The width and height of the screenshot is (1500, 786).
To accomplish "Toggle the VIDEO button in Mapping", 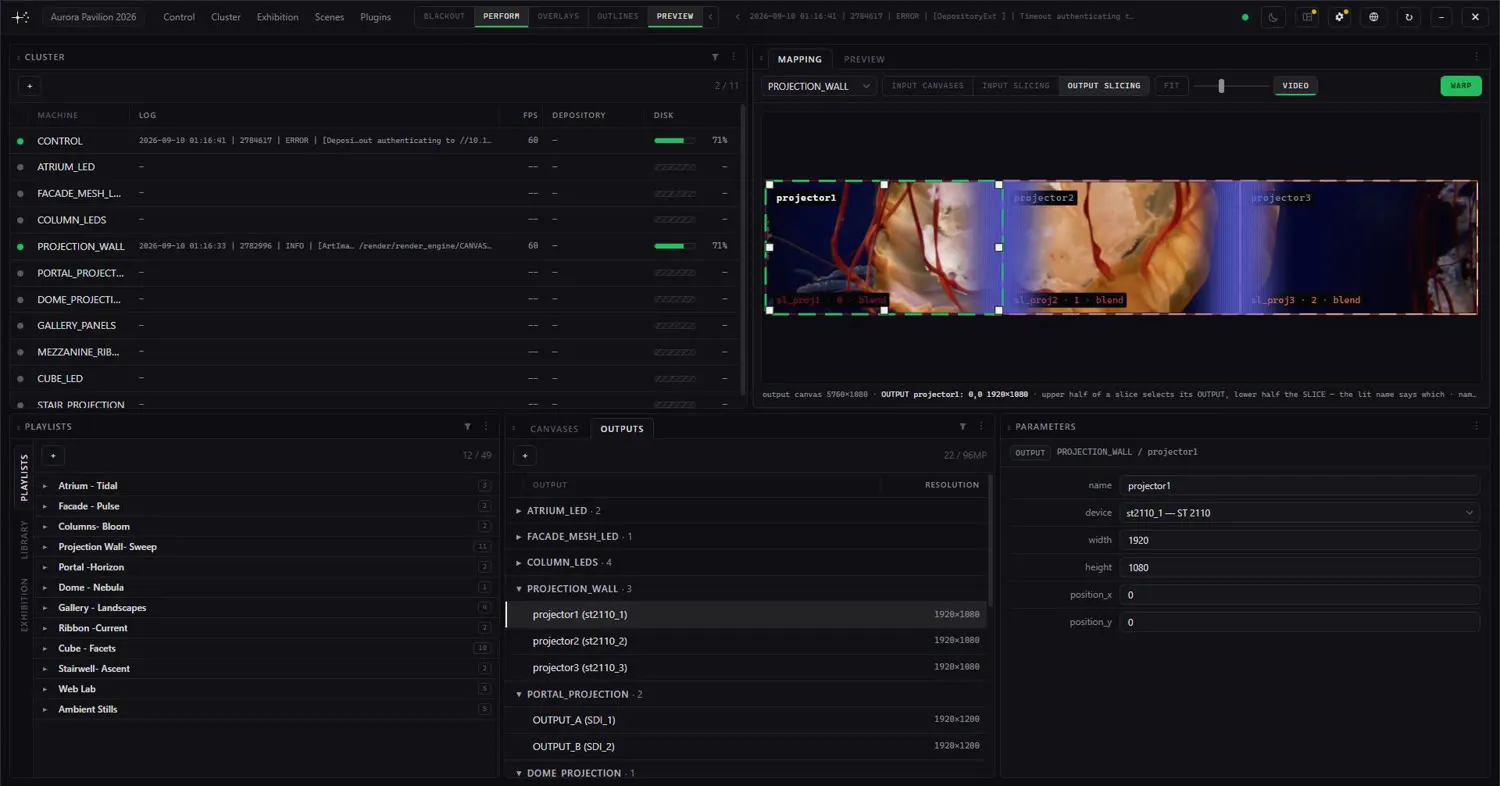I will click(1295, 86).
